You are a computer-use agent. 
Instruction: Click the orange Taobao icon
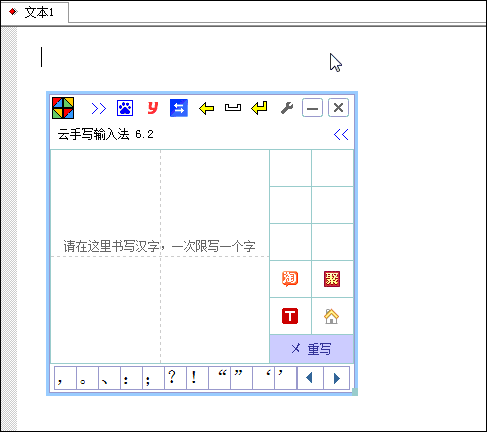pyautogui.click(x=290, y=279)
